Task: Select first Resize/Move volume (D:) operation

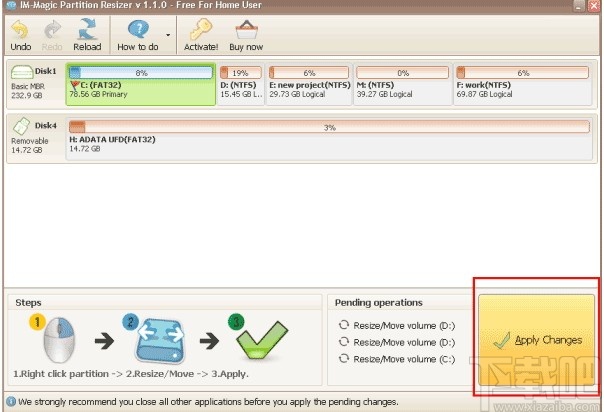Action: [x=397, y=326]
